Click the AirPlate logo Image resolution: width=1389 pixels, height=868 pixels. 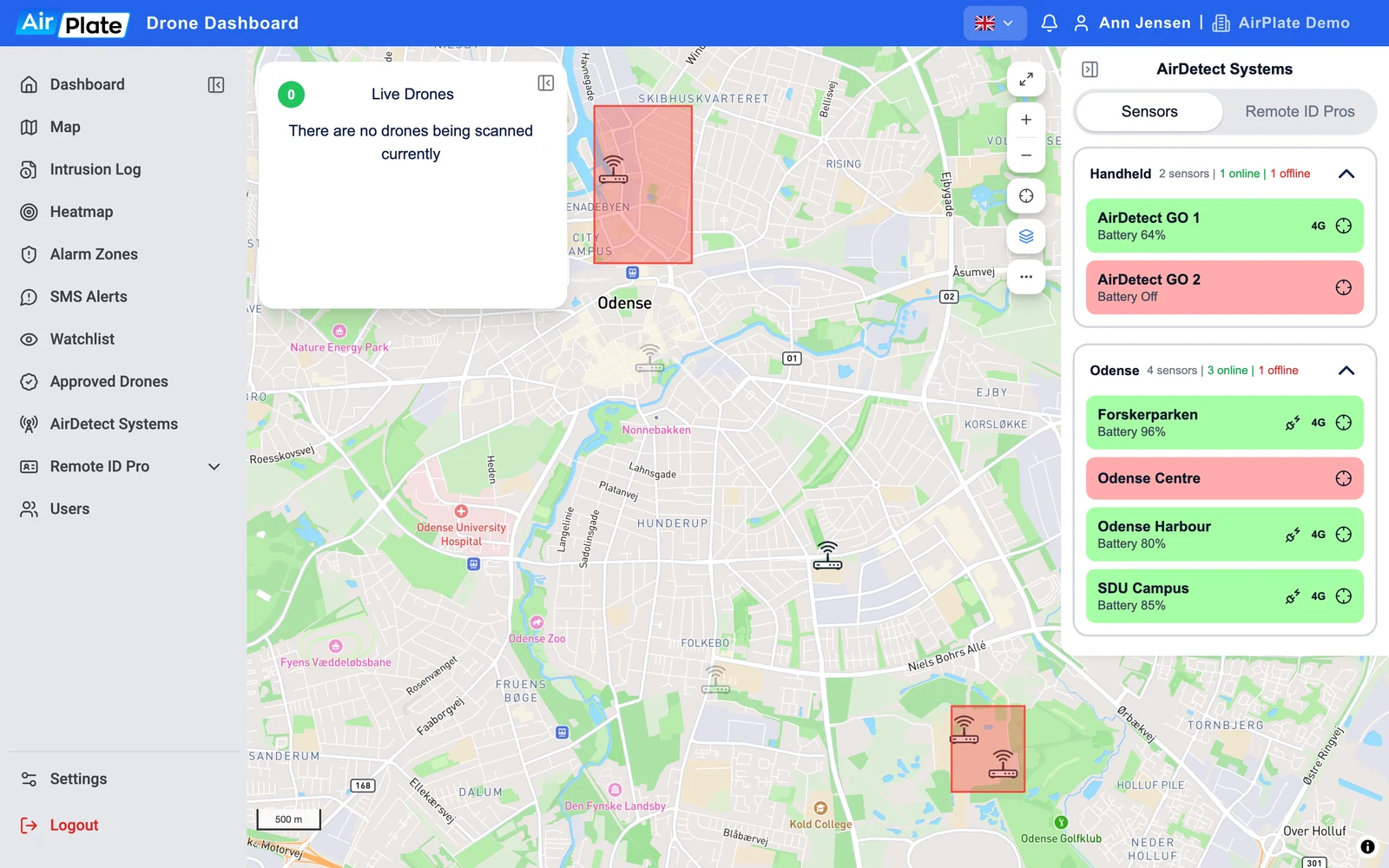[x=73, y=23]
